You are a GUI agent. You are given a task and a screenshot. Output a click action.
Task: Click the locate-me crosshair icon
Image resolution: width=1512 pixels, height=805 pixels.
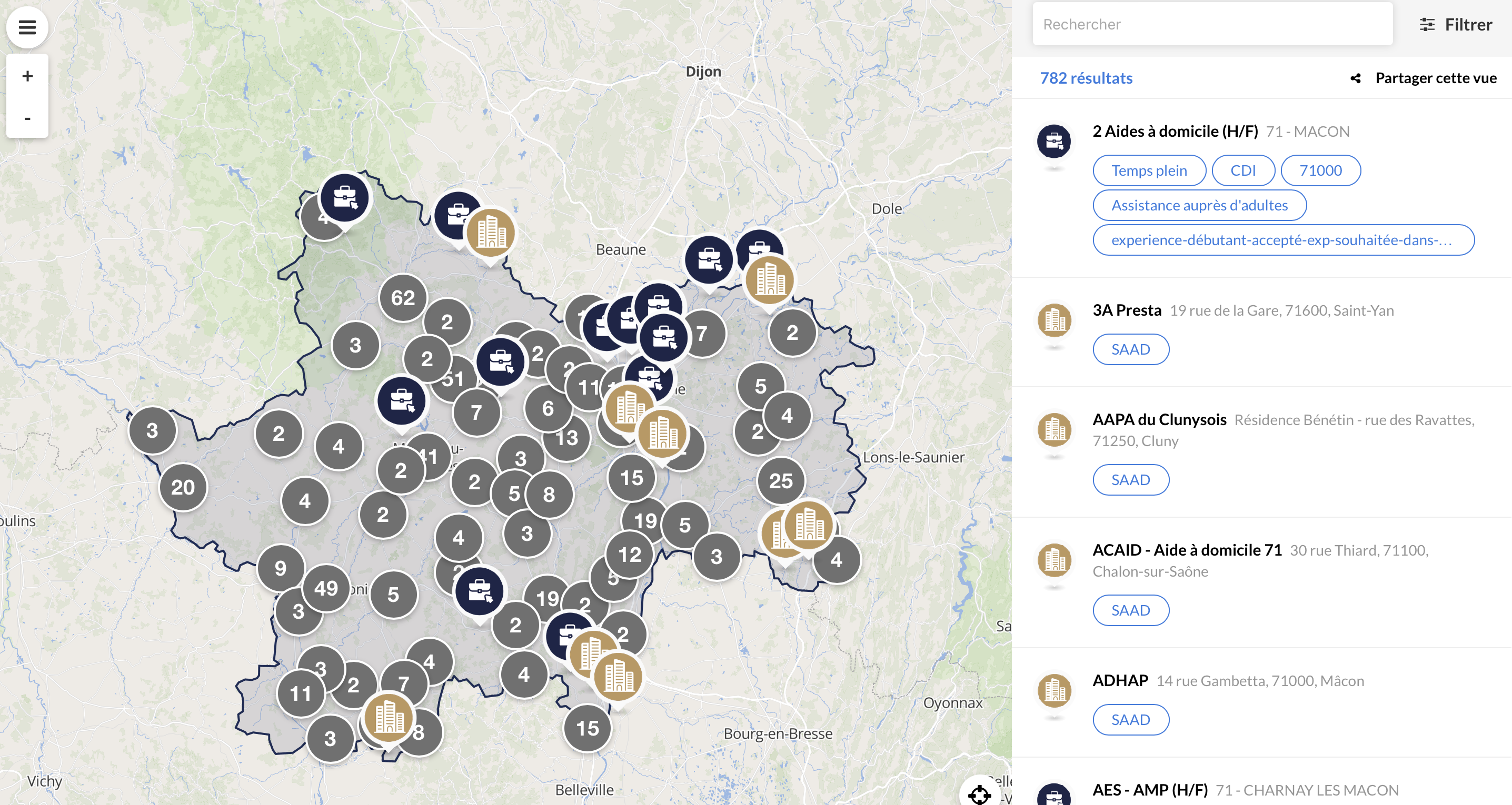[x=979, y=794]
